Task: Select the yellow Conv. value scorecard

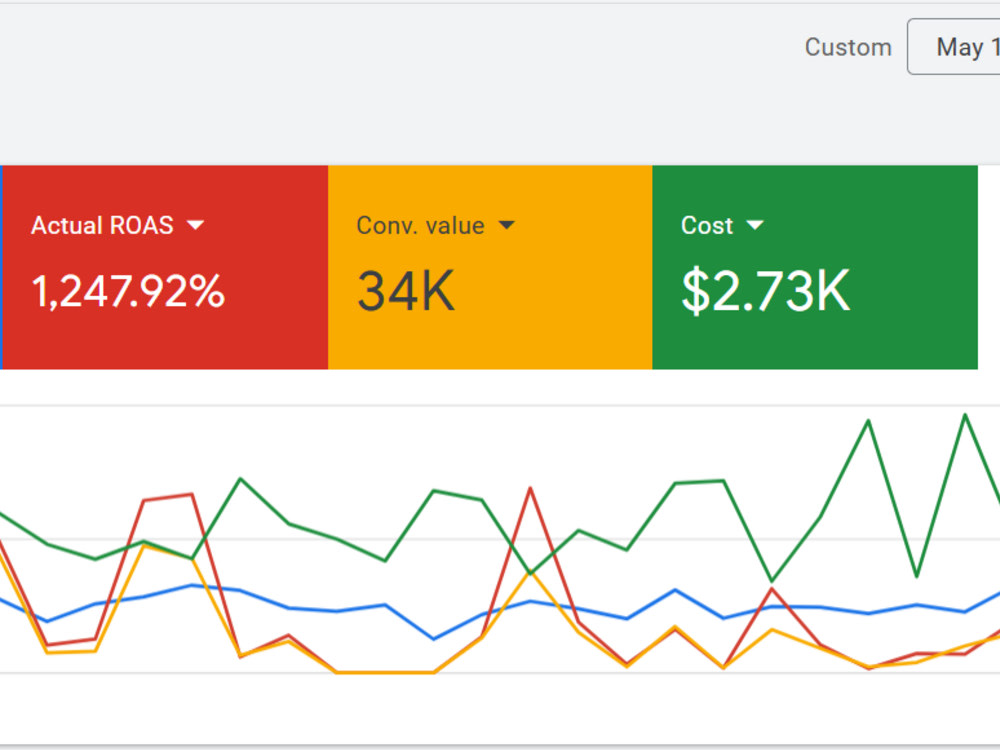Action: (x=490, y=267)
